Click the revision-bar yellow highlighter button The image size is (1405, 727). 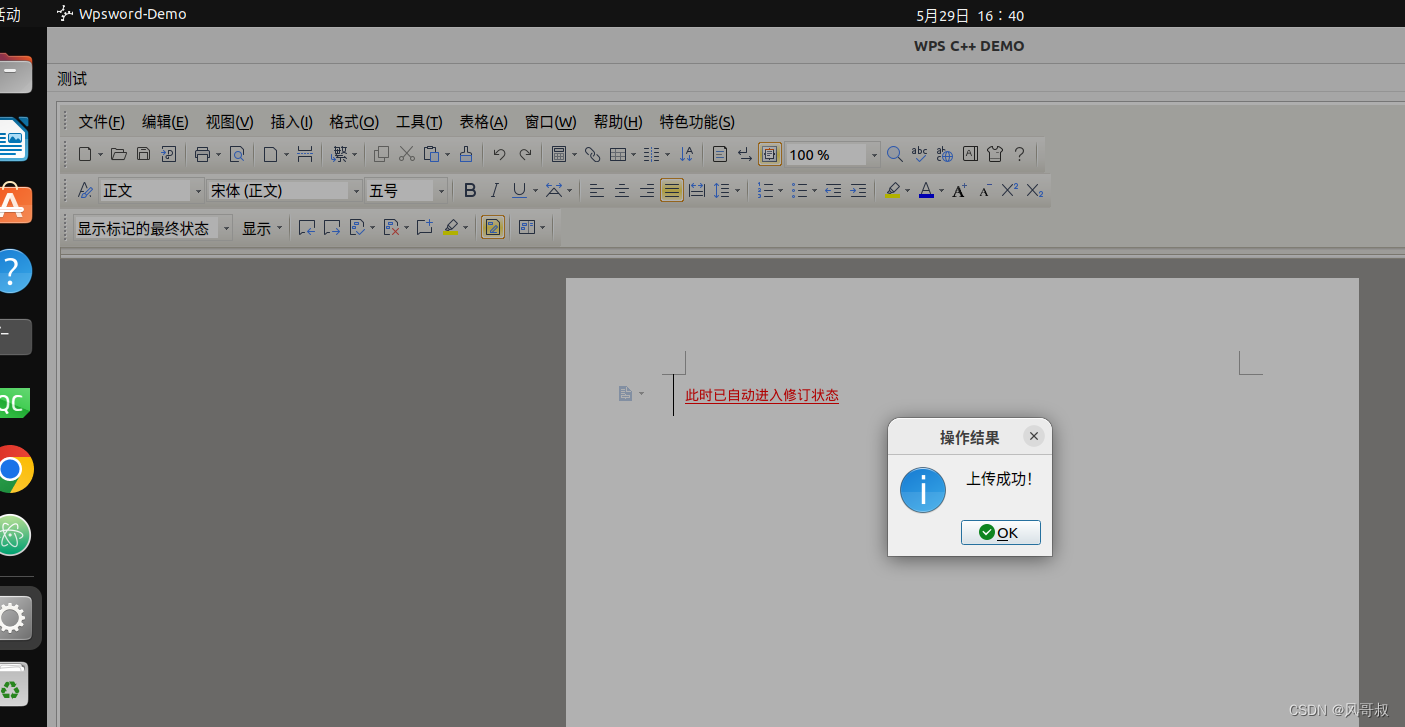[452, 228]
